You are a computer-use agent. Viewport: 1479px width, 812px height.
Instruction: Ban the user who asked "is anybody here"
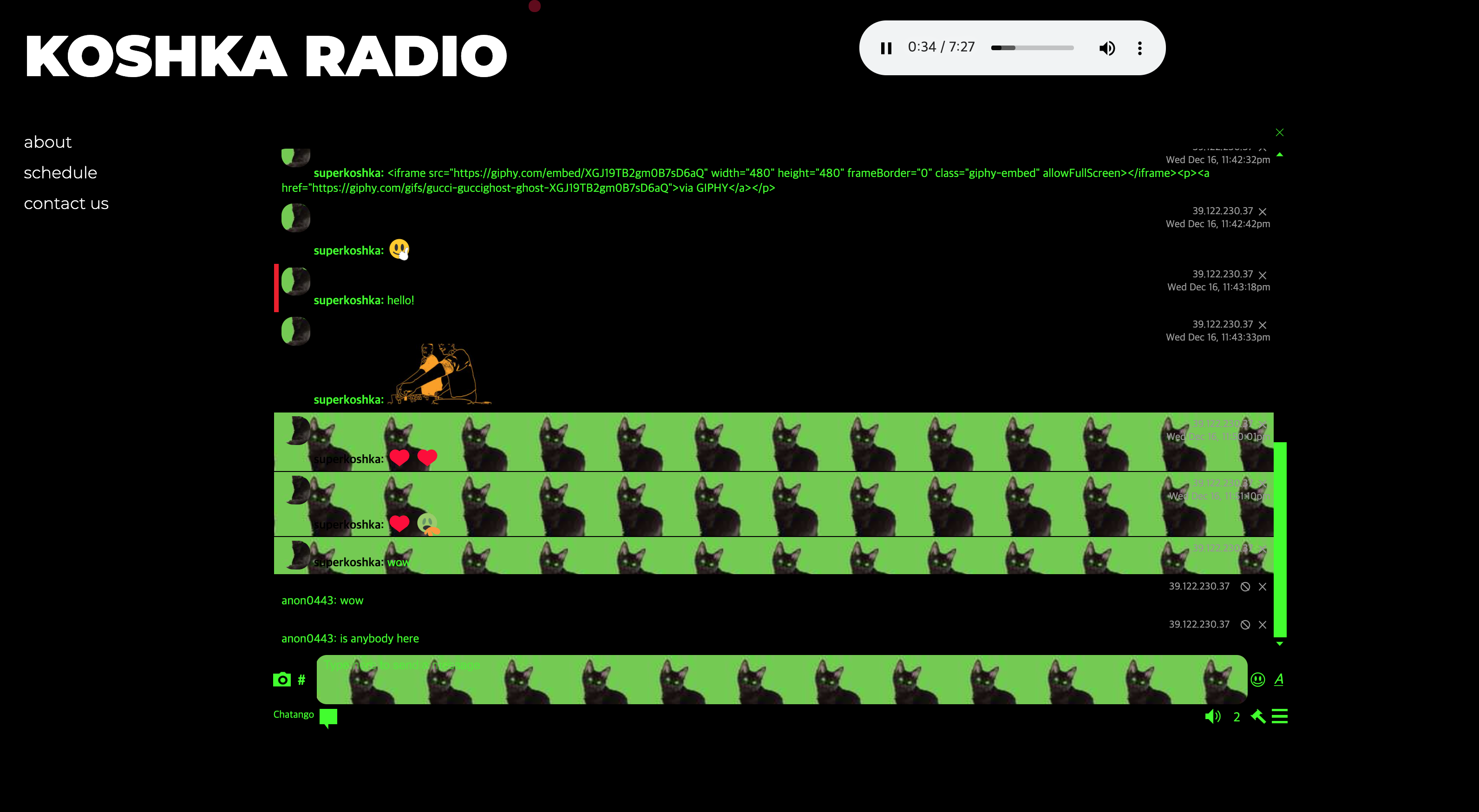tap(1245, 625)
